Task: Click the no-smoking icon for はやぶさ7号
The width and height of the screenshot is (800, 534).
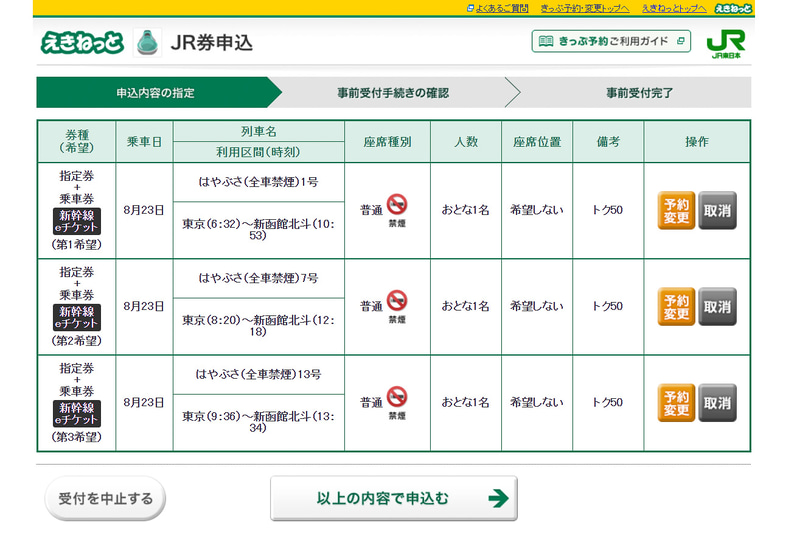Action: click(396, 300)
